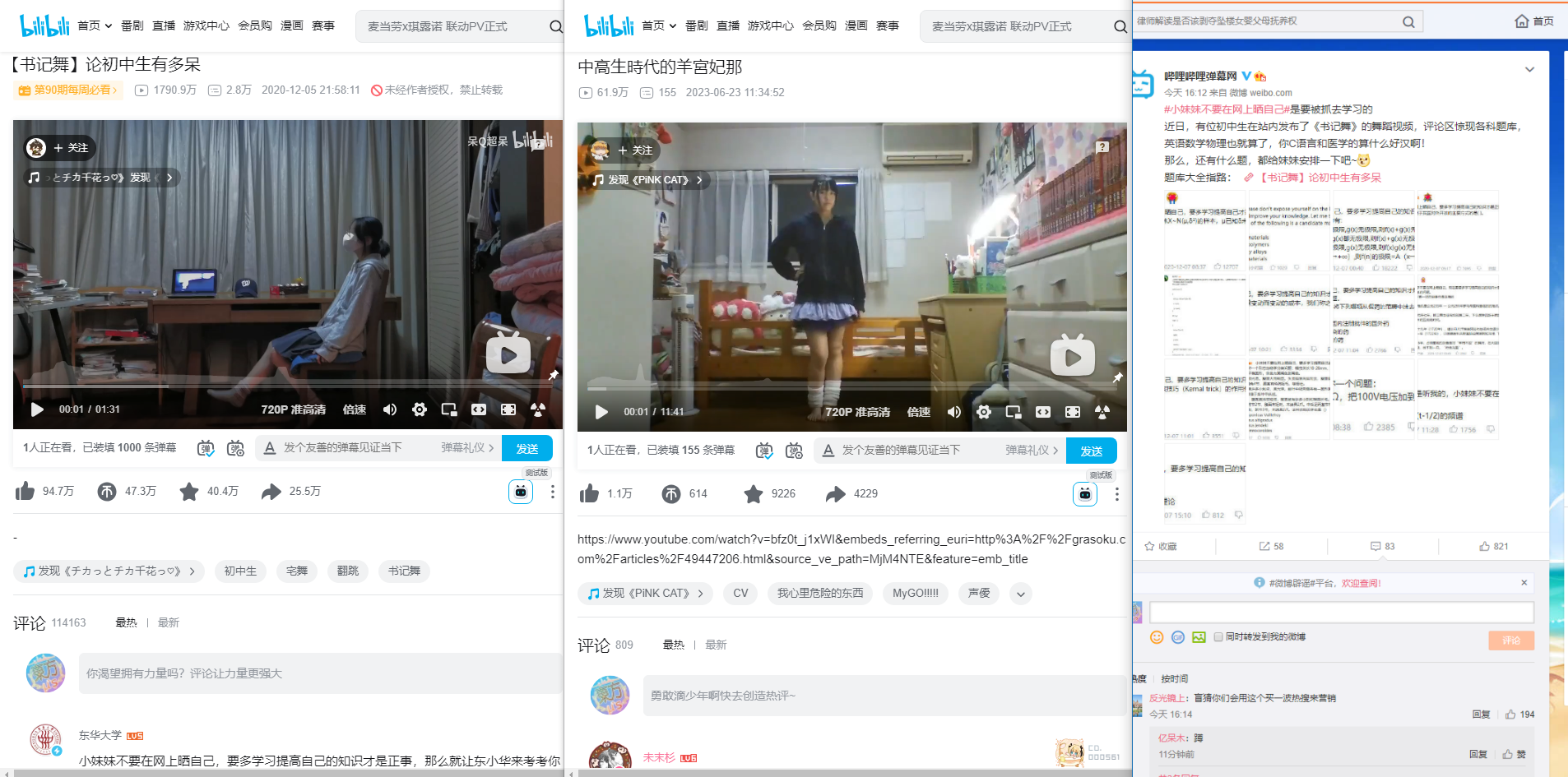Click the Weibo repost icon showing 58
1568x777 pixels.
pos(1271,546)
